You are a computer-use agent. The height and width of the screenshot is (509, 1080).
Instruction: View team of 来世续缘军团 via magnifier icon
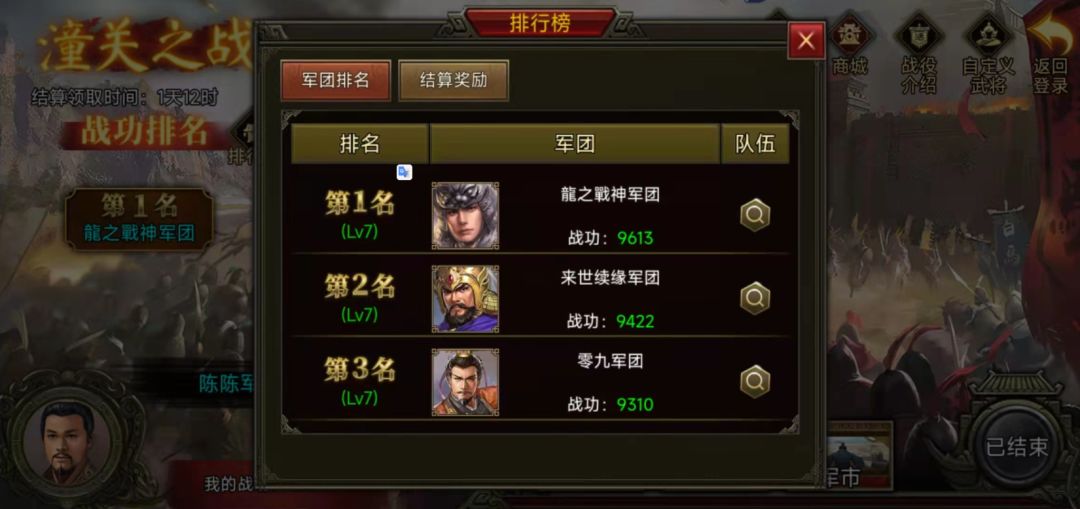(754, 299)
